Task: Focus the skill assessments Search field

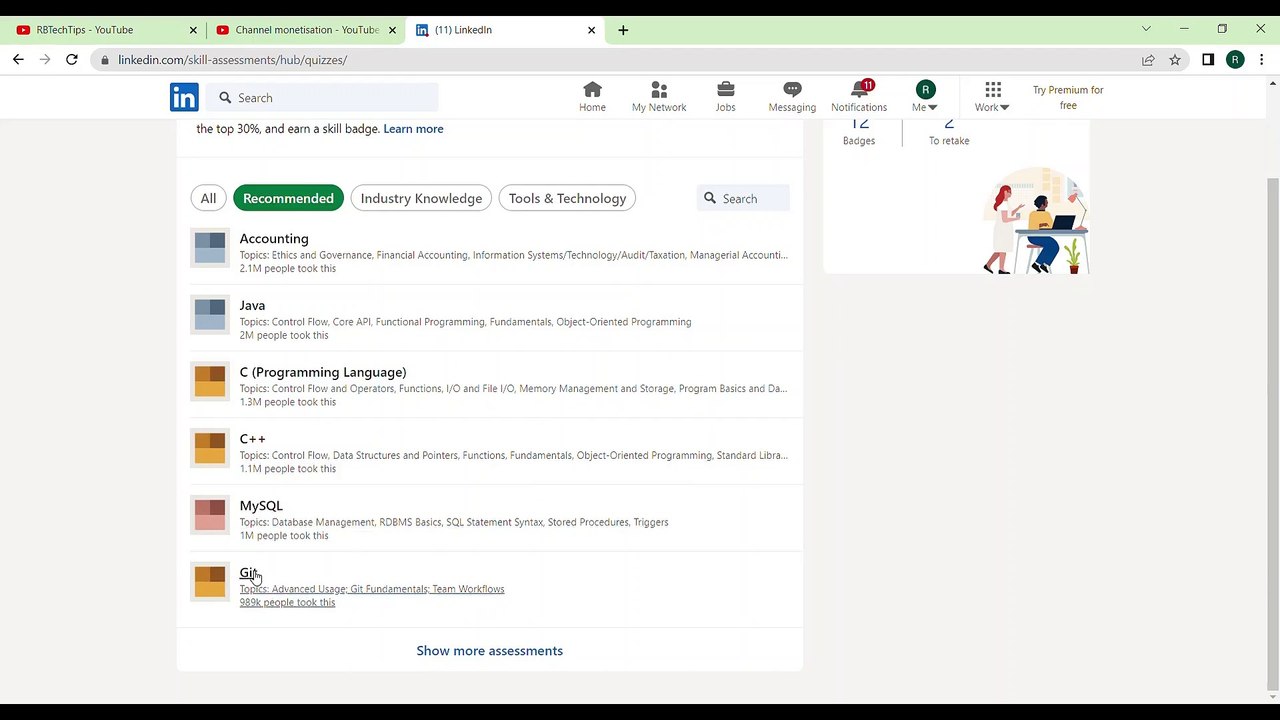Action: tap(743, 198)
